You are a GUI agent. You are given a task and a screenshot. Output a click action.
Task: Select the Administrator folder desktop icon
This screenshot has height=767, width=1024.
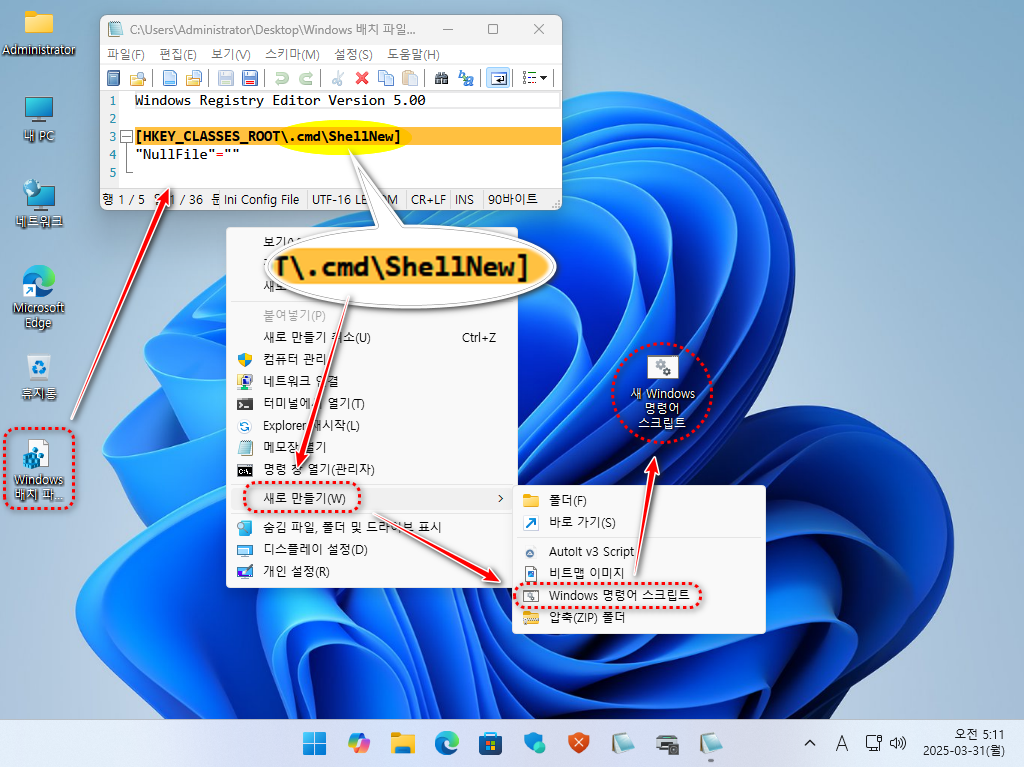(39, 34)
